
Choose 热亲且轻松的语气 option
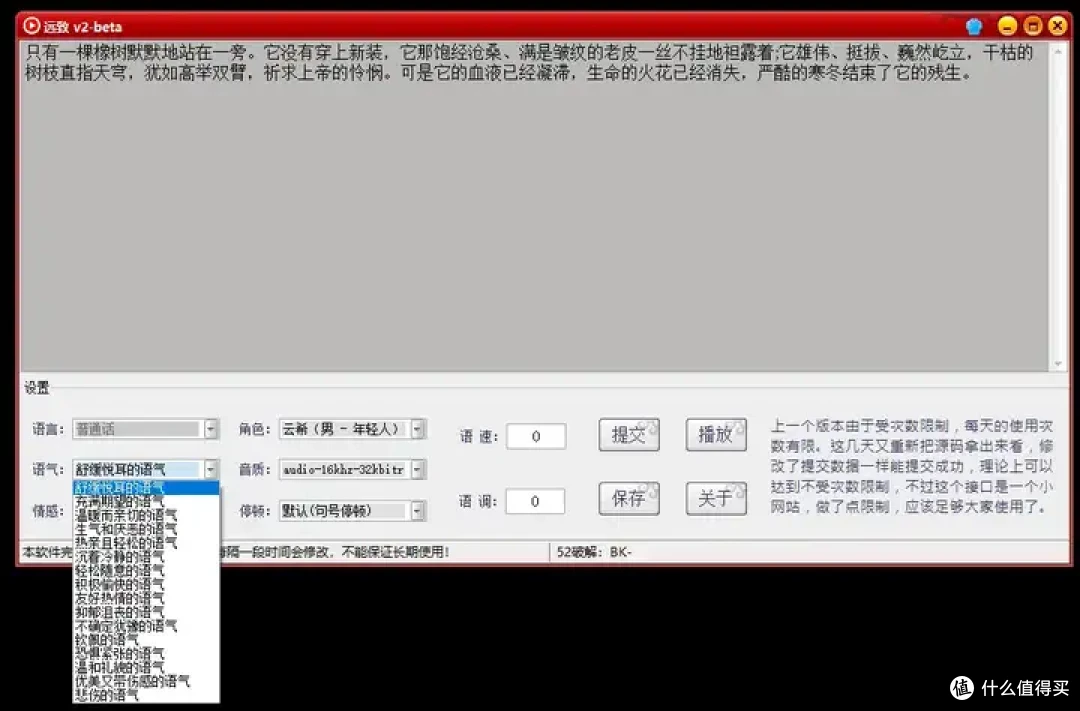pyautogui.click(x=146, y=543)
